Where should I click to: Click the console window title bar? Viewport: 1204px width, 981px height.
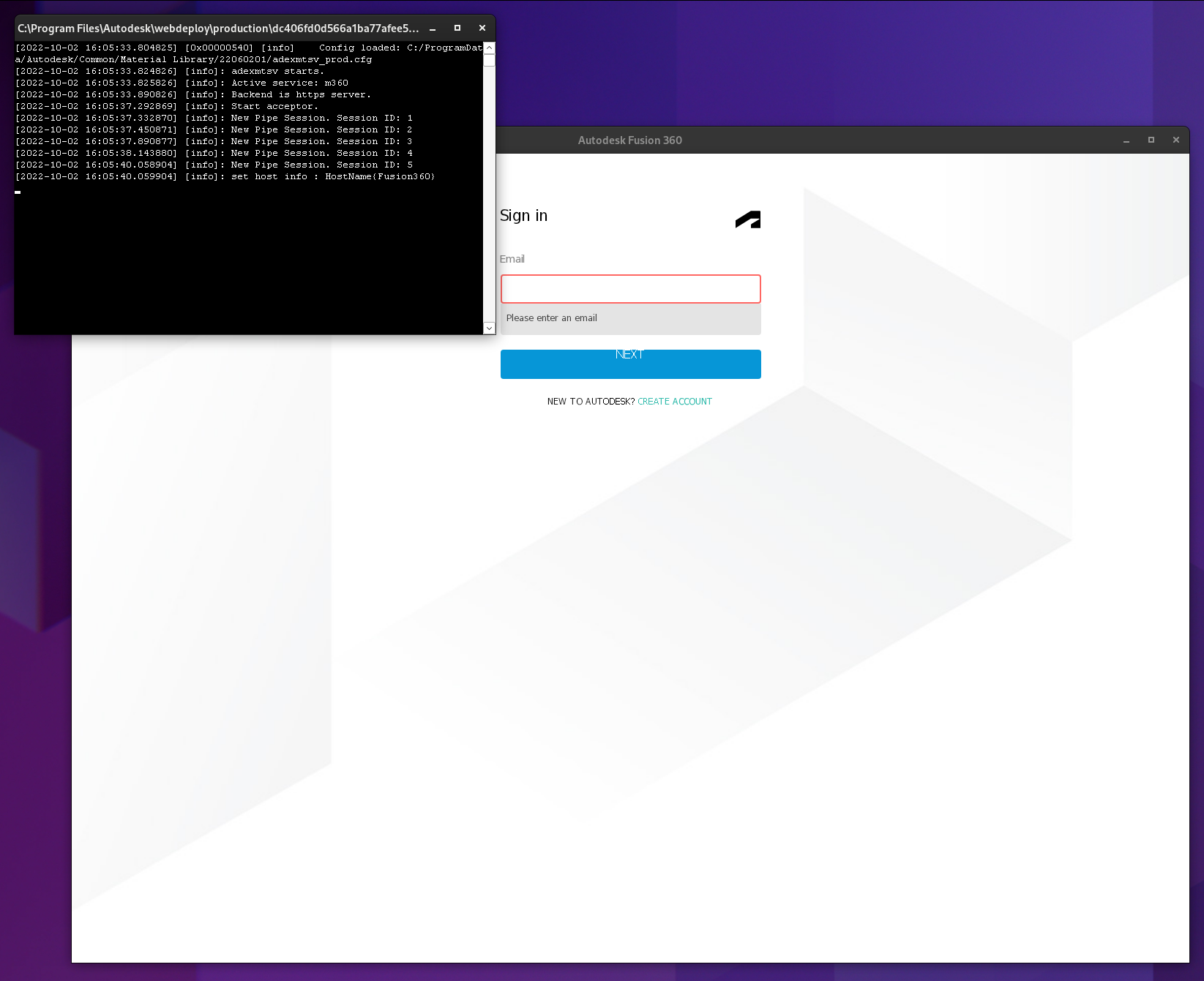tap(220, 28)
